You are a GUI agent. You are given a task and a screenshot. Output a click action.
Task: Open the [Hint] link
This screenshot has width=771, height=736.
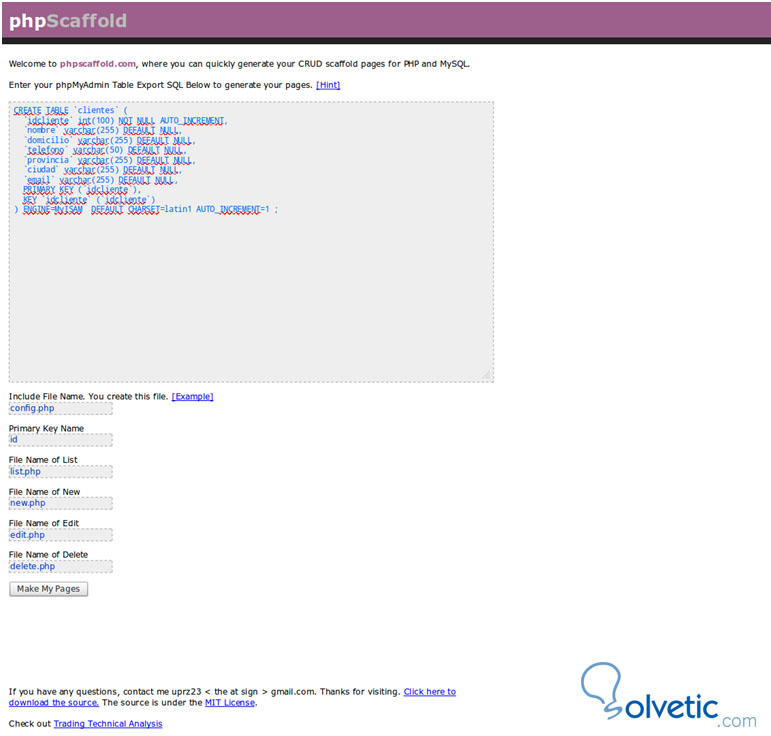(328, 85)
